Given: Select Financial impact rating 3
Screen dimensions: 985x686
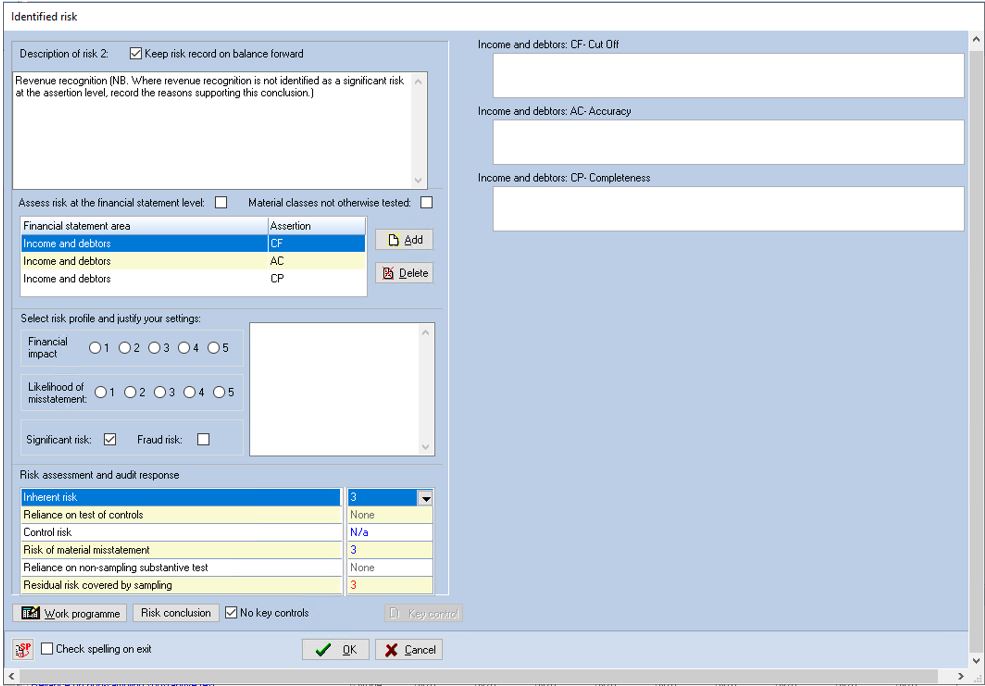Looking at the screenshot, I should 155,347.
